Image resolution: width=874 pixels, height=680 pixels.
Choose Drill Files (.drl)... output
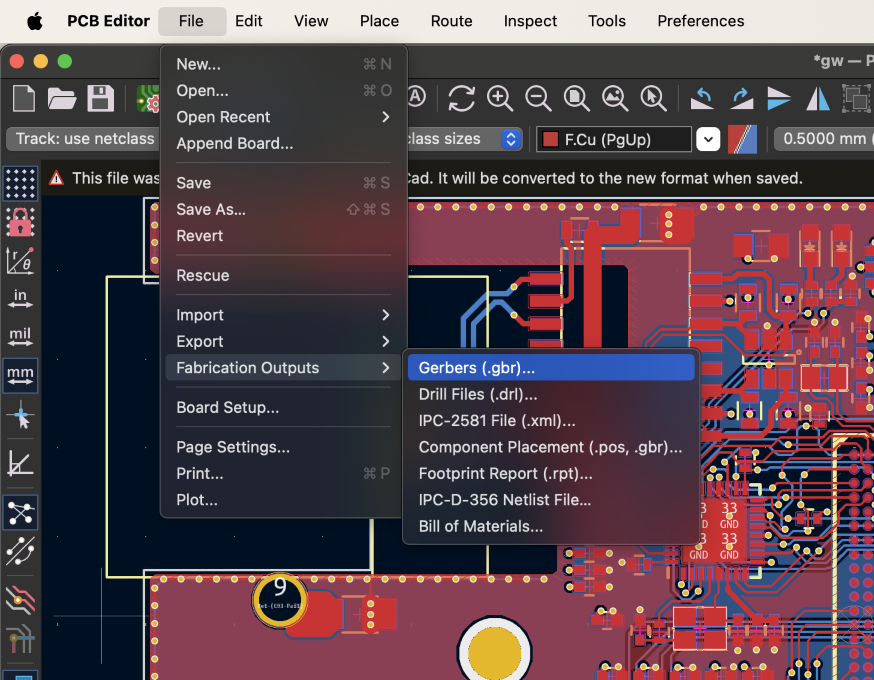pos(551,394)
